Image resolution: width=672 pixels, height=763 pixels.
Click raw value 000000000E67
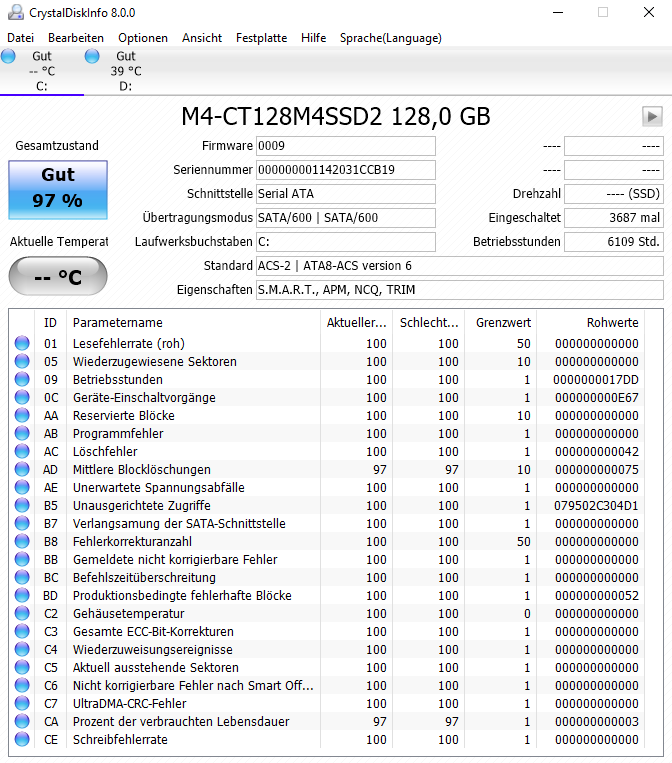coord(596,398)
